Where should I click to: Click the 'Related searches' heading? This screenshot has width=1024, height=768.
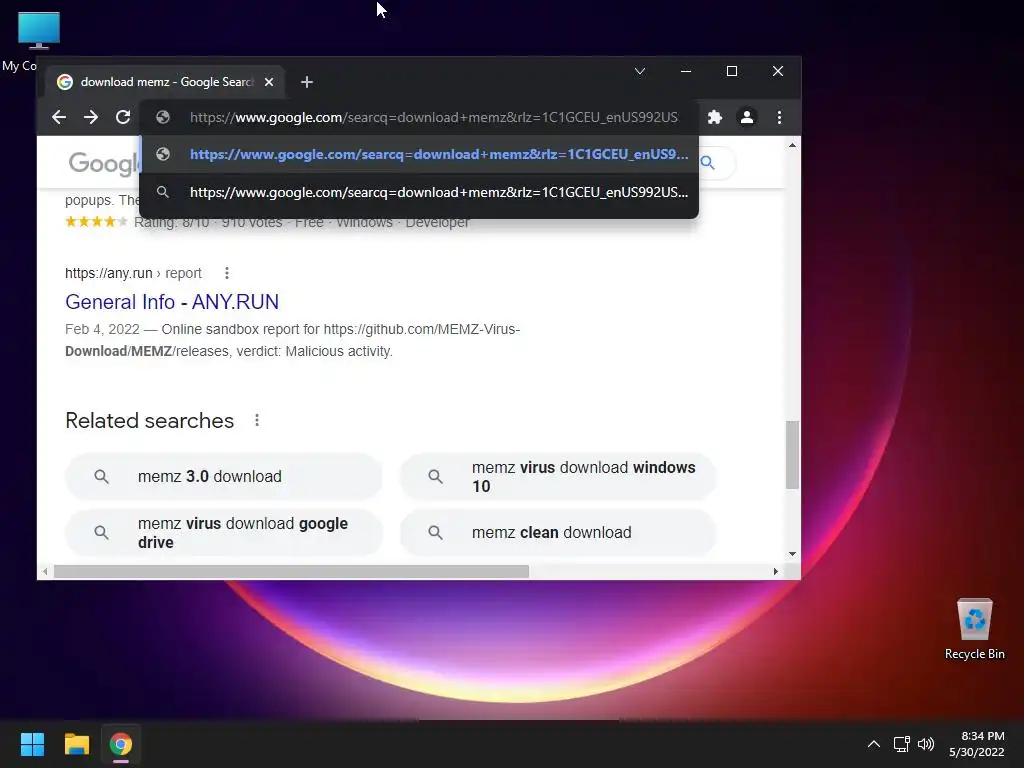150,421
